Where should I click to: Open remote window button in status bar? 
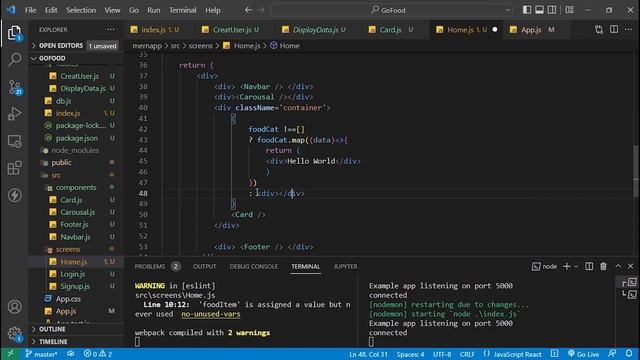pyautogui.click(x=10, y=354)
